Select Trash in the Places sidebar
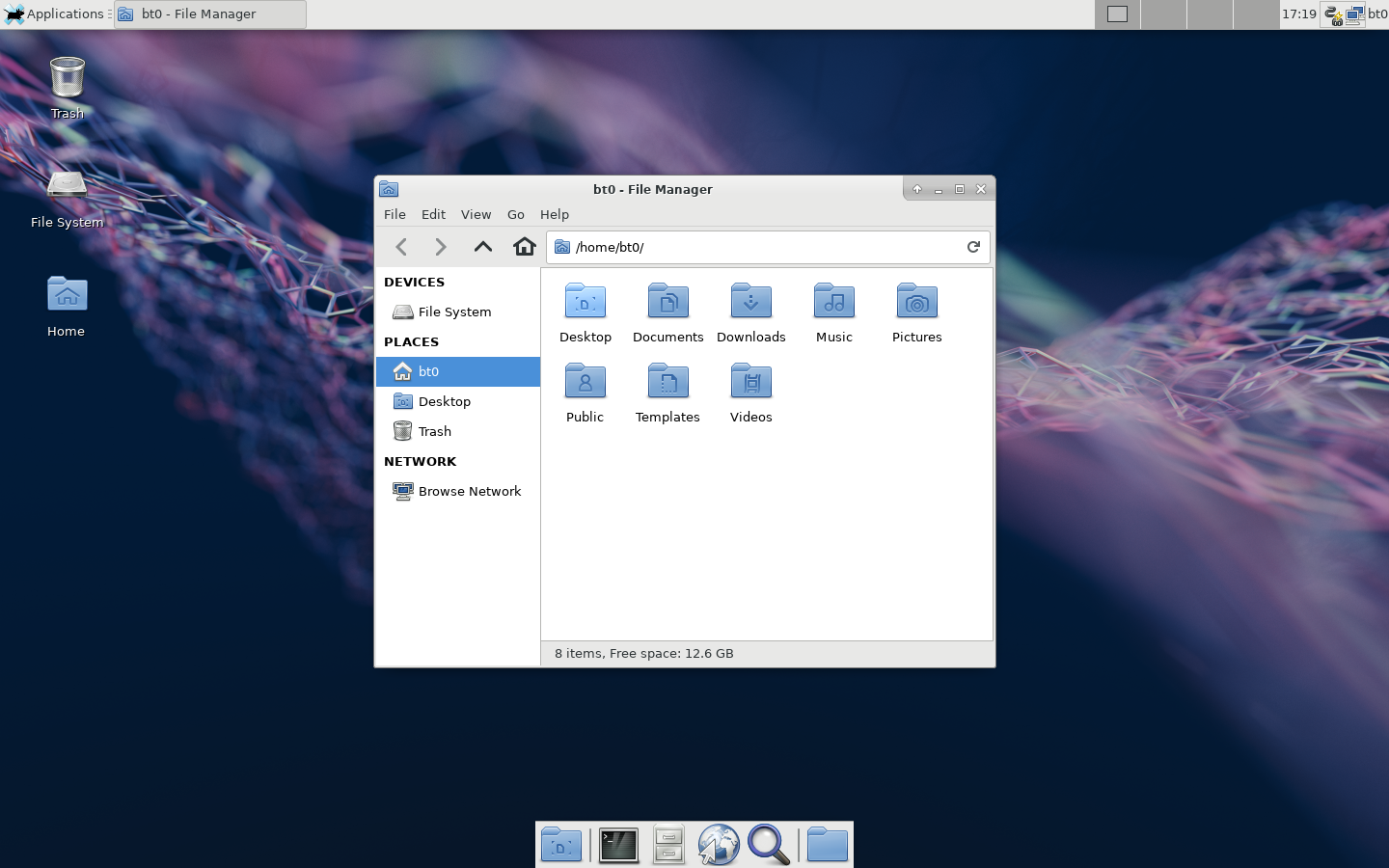 (434, 431)
